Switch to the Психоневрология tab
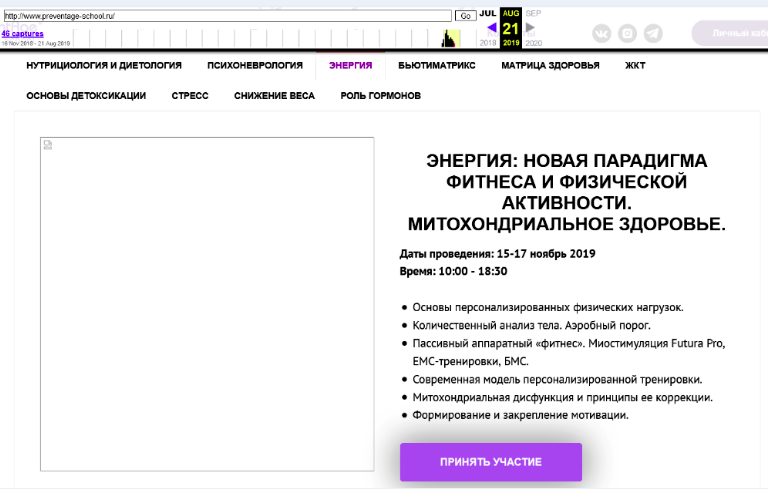Screen dimensions: 768x489 (255, 66)
